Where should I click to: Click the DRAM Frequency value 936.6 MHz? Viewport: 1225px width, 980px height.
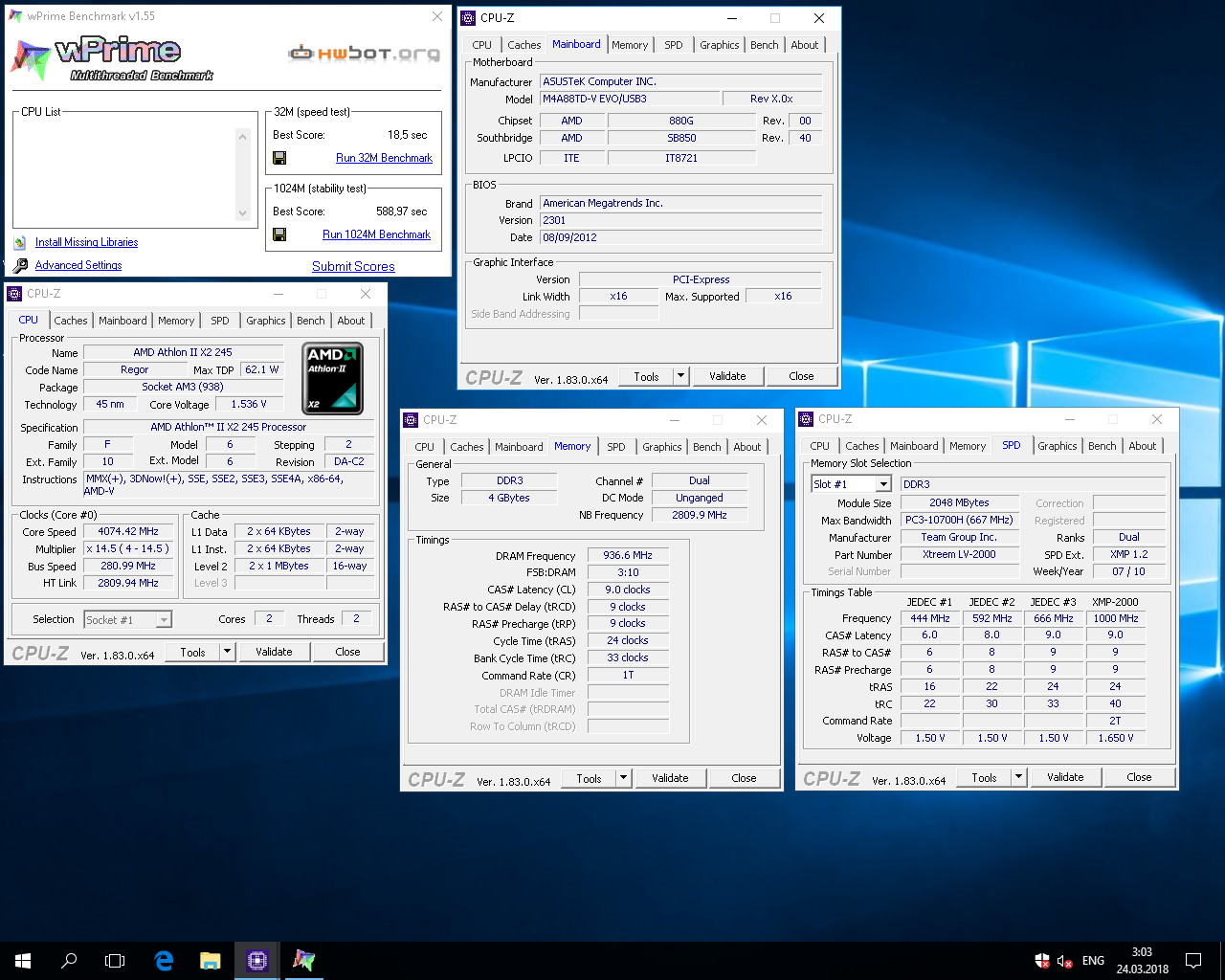(x=628, y=555)
